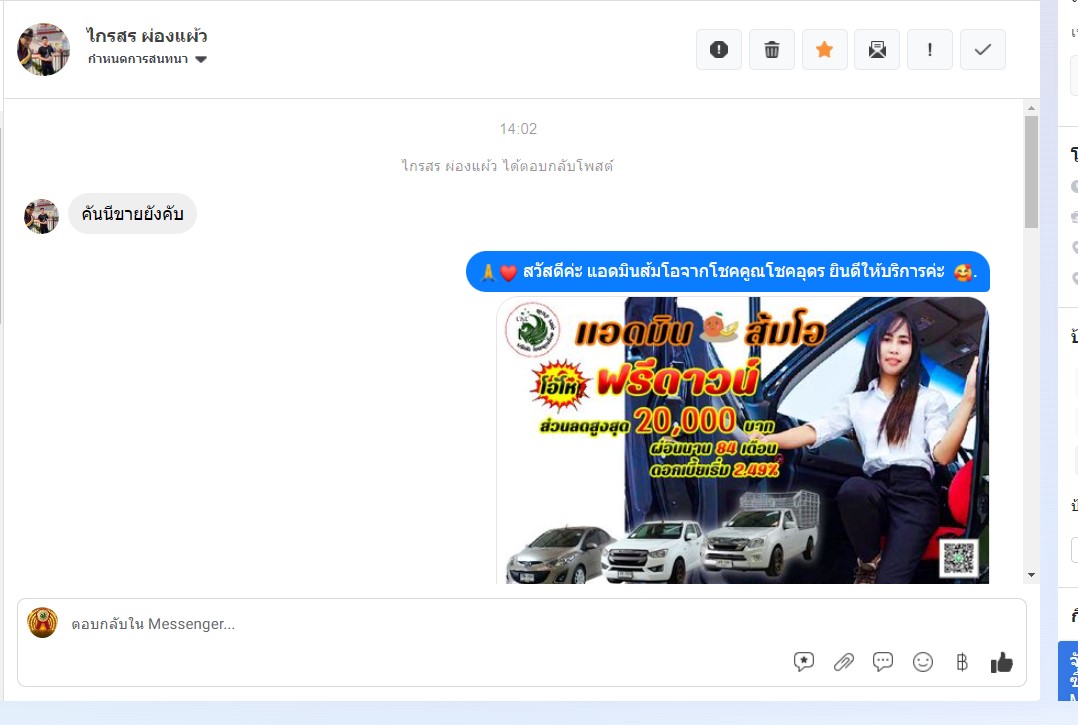Toggle the orange star follow-up icon

824,49
